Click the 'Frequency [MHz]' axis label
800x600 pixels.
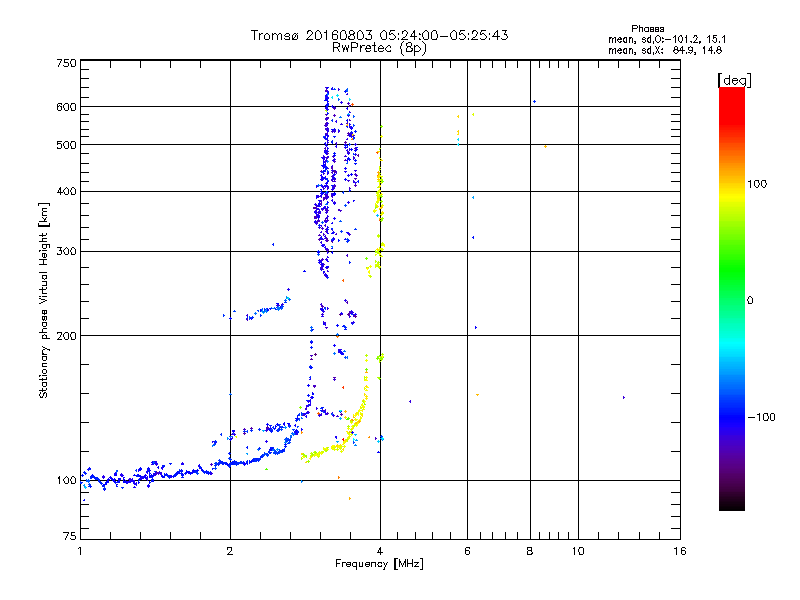[x=379, y=564]
